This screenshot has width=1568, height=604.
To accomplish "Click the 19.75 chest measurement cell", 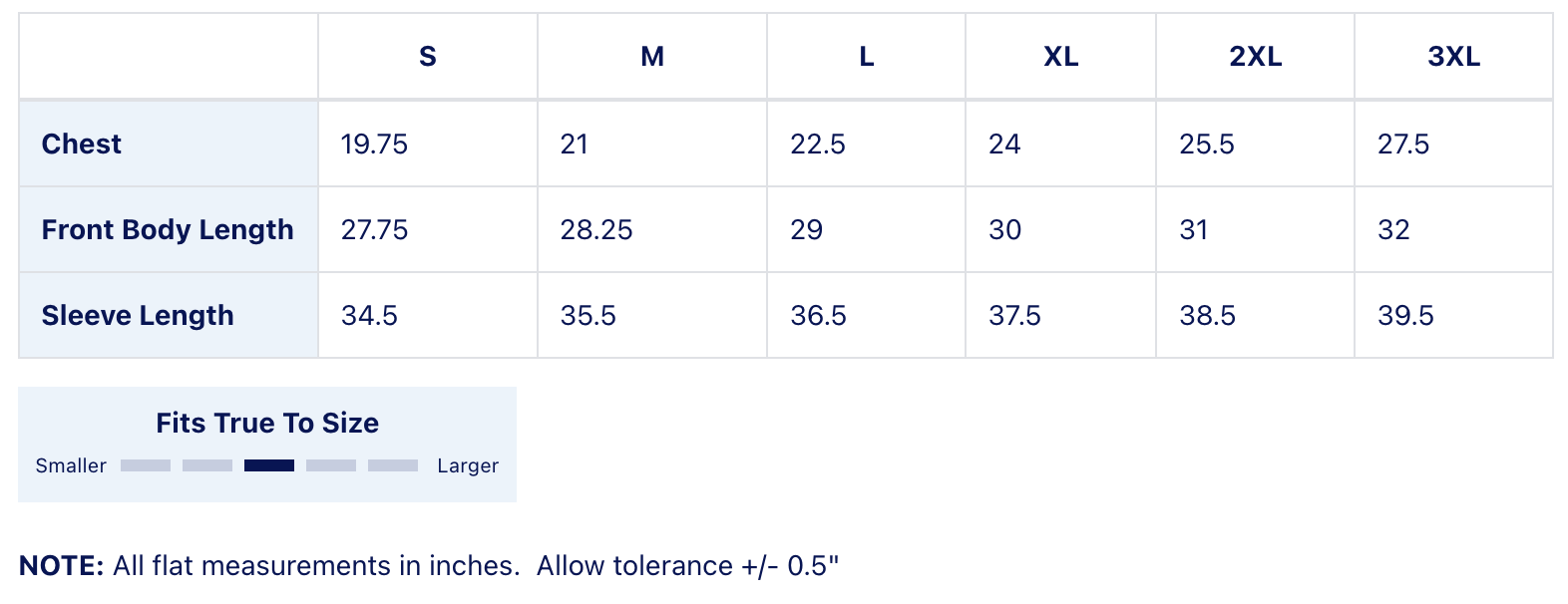I will point(374,145).
